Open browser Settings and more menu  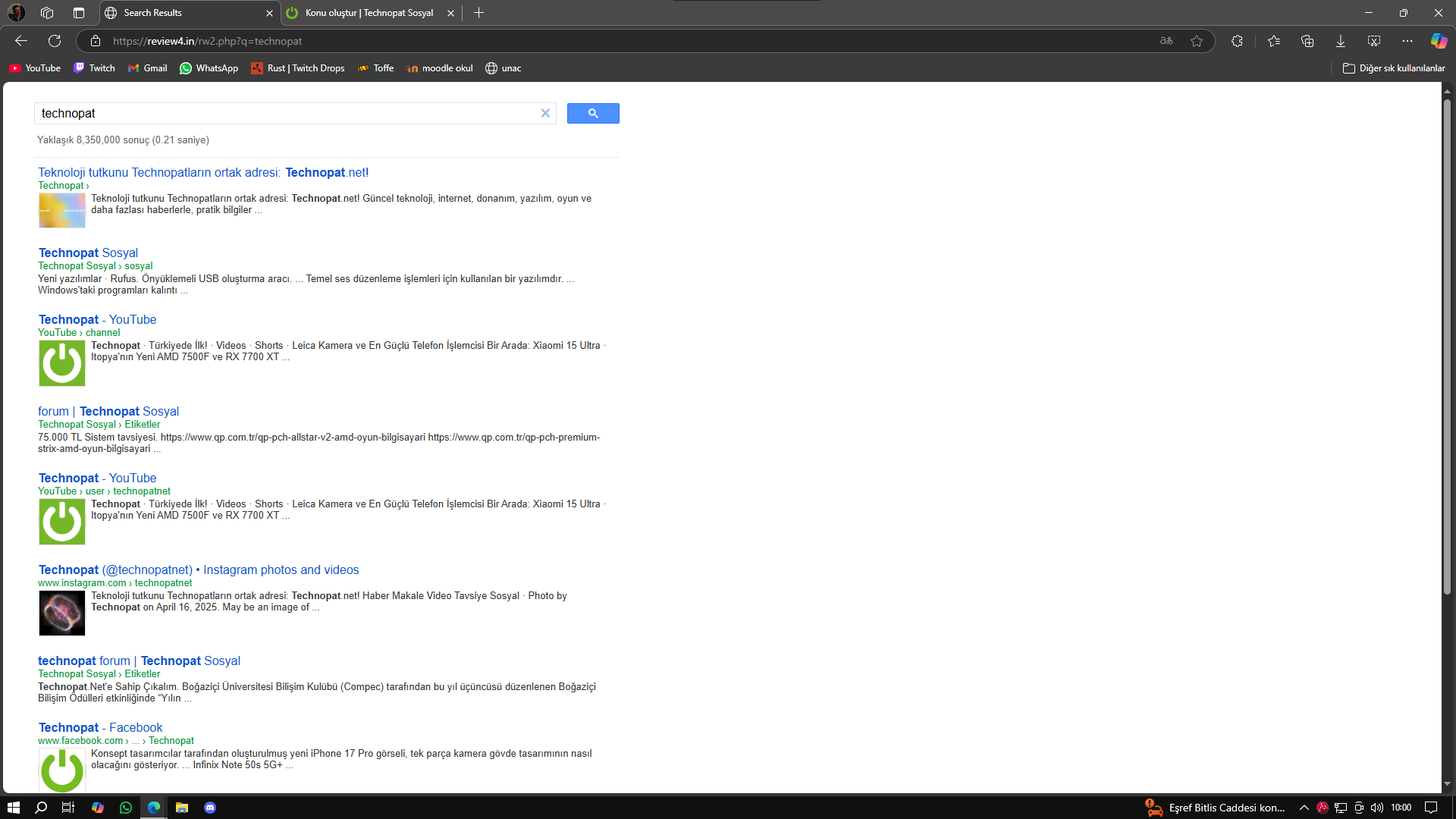[1407, 41]
